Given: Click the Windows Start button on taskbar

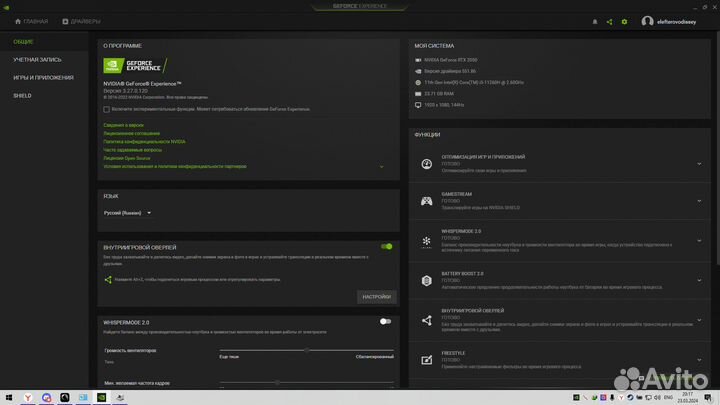Looking at the screenshot, I should click(x=10, y=396).
